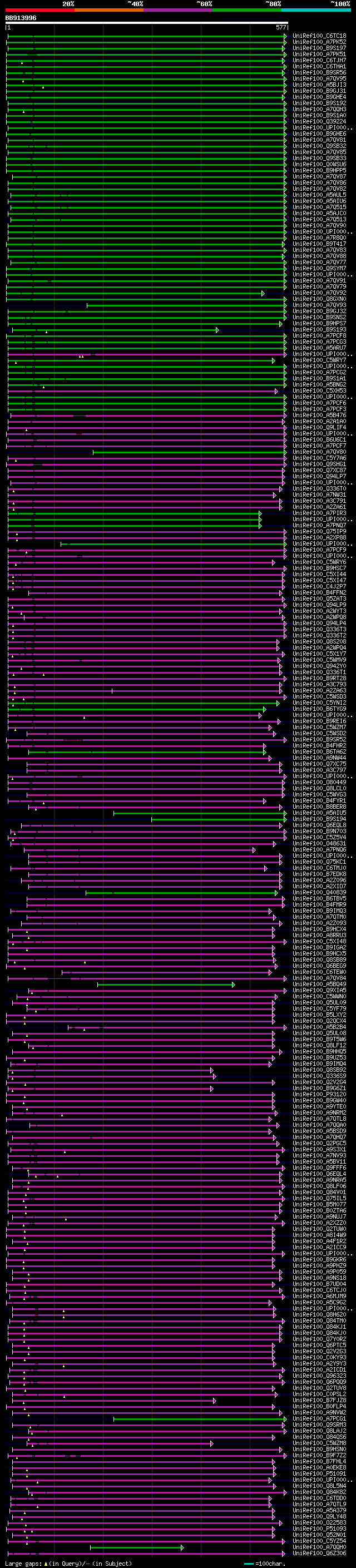
Task: Select hit label UniRef100_A5AIU6
Action: pyautogui.click(x=319, y=201)
